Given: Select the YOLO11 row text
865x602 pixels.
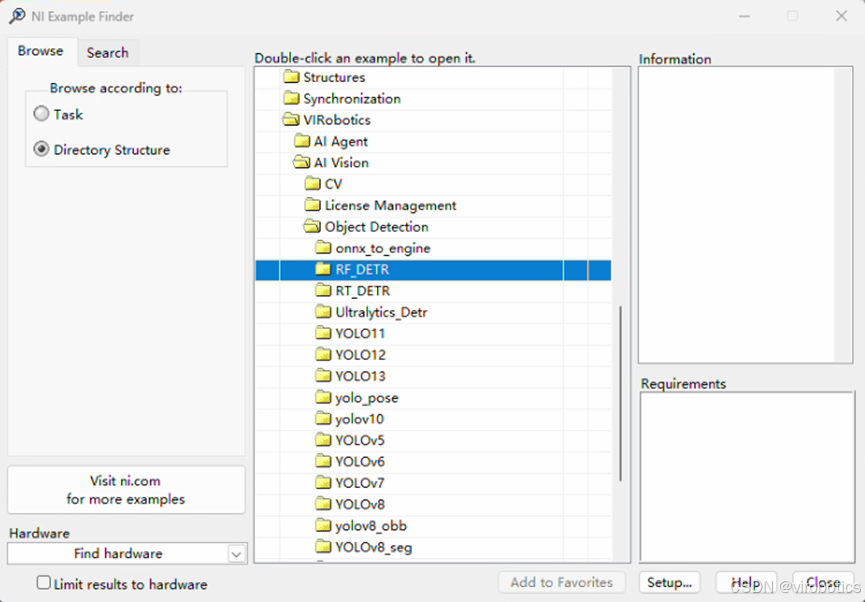Looking at the screenshot, I should pyautogui.click(x=360, y=334).
